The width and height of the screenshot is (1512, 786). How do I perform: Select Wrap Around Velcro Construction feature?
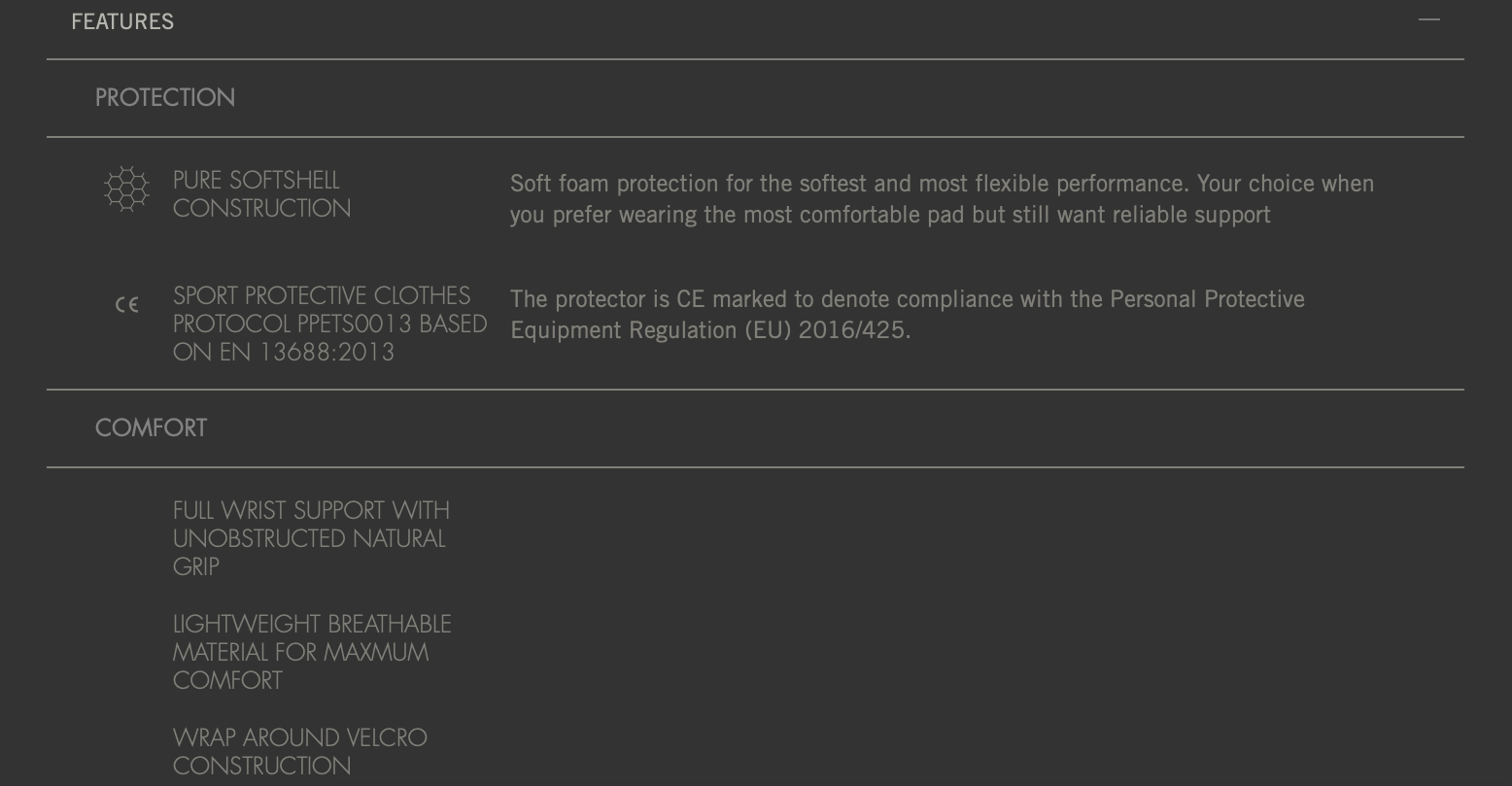click(300, 751)
